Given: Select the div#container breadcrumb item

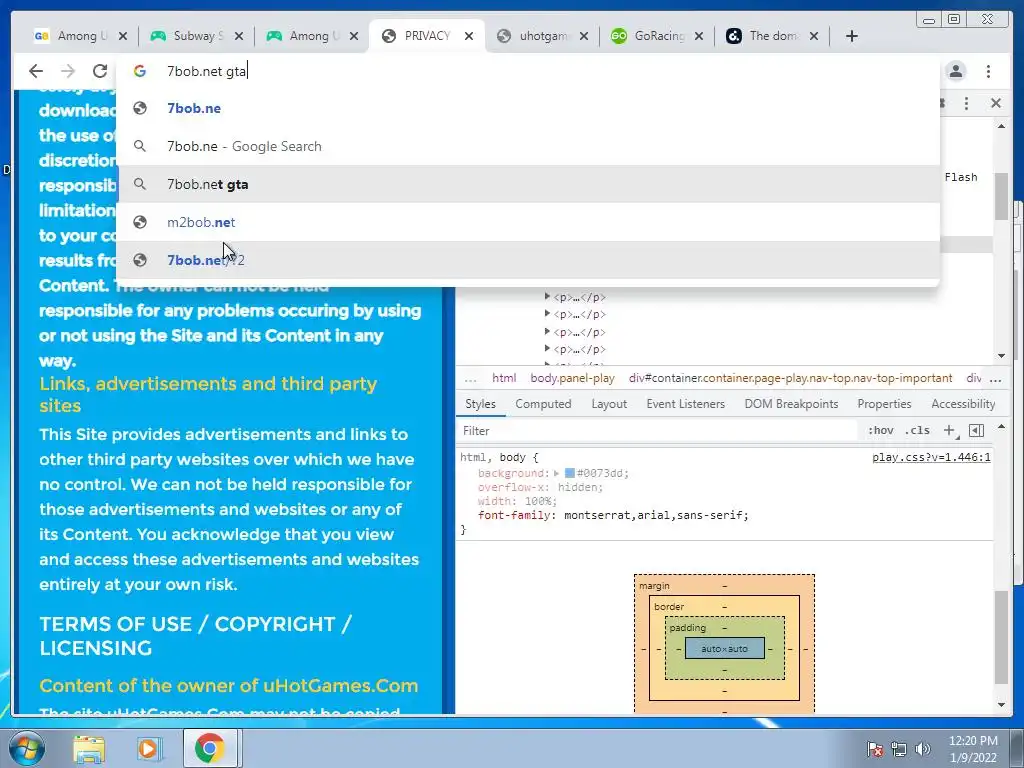Looking at the screenshot, I should point(791,378).
